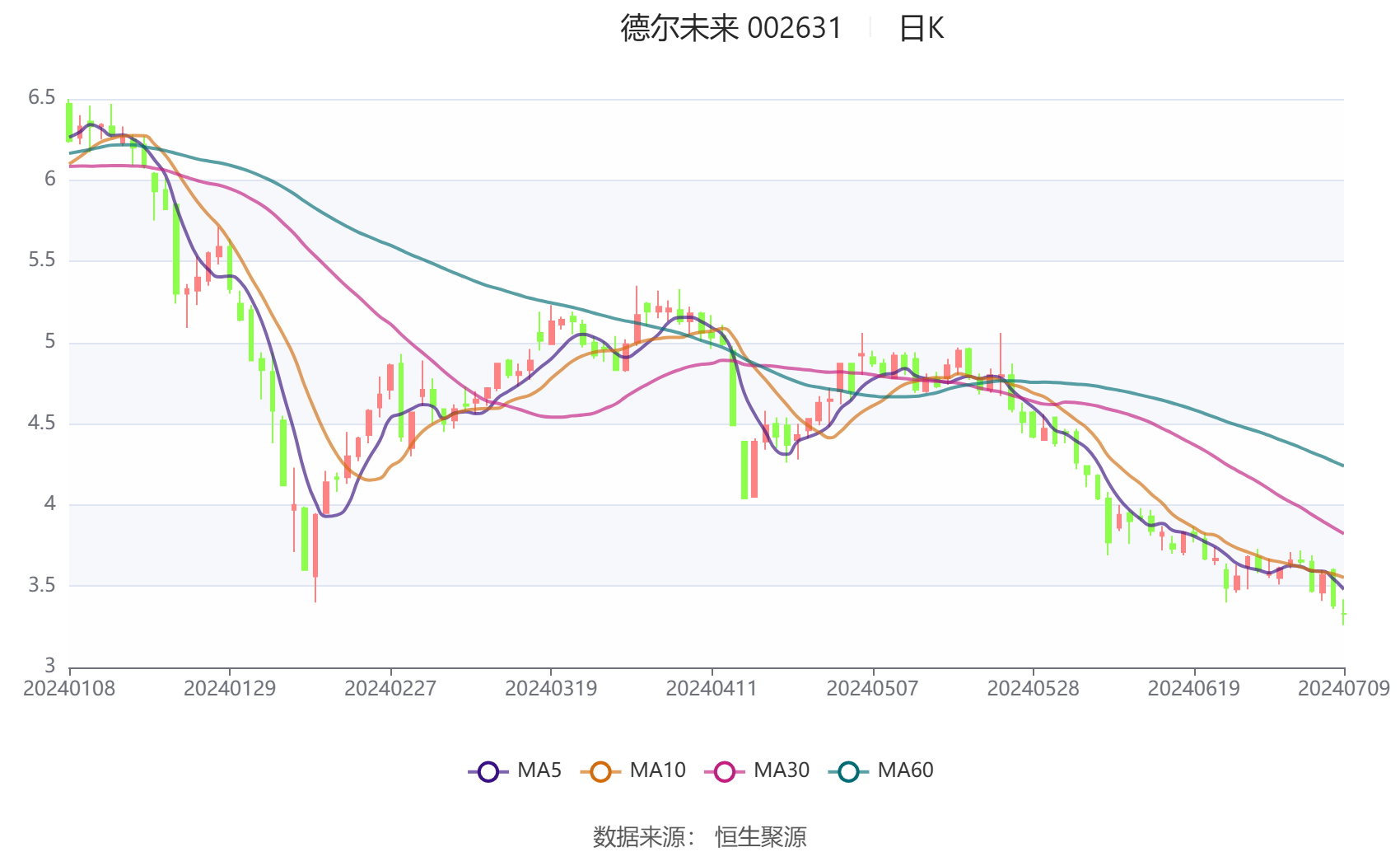
Task: Click the 20240411 date axis label
Action: pyautogui.click(x=712, y=688)
